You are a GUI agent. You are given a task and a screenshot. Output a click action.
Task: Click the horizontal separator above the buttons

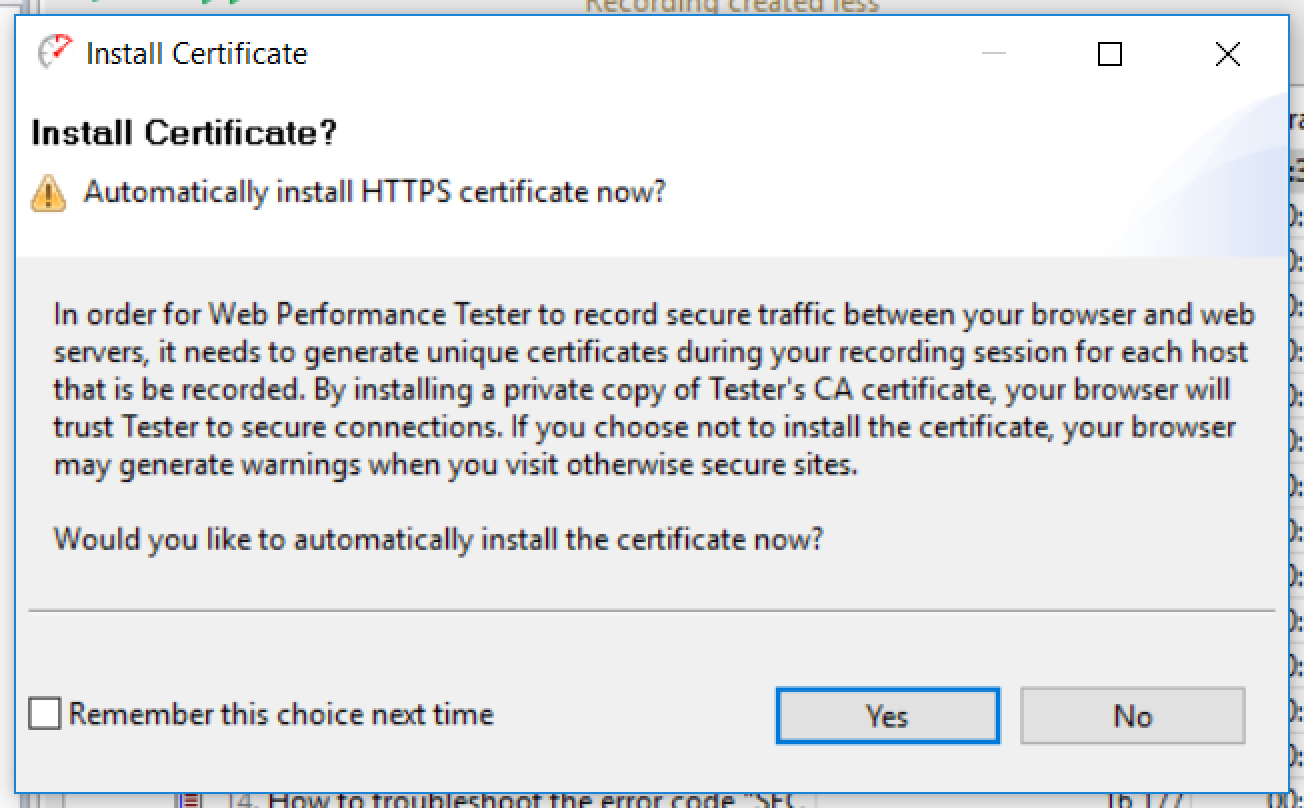point(652,610)
